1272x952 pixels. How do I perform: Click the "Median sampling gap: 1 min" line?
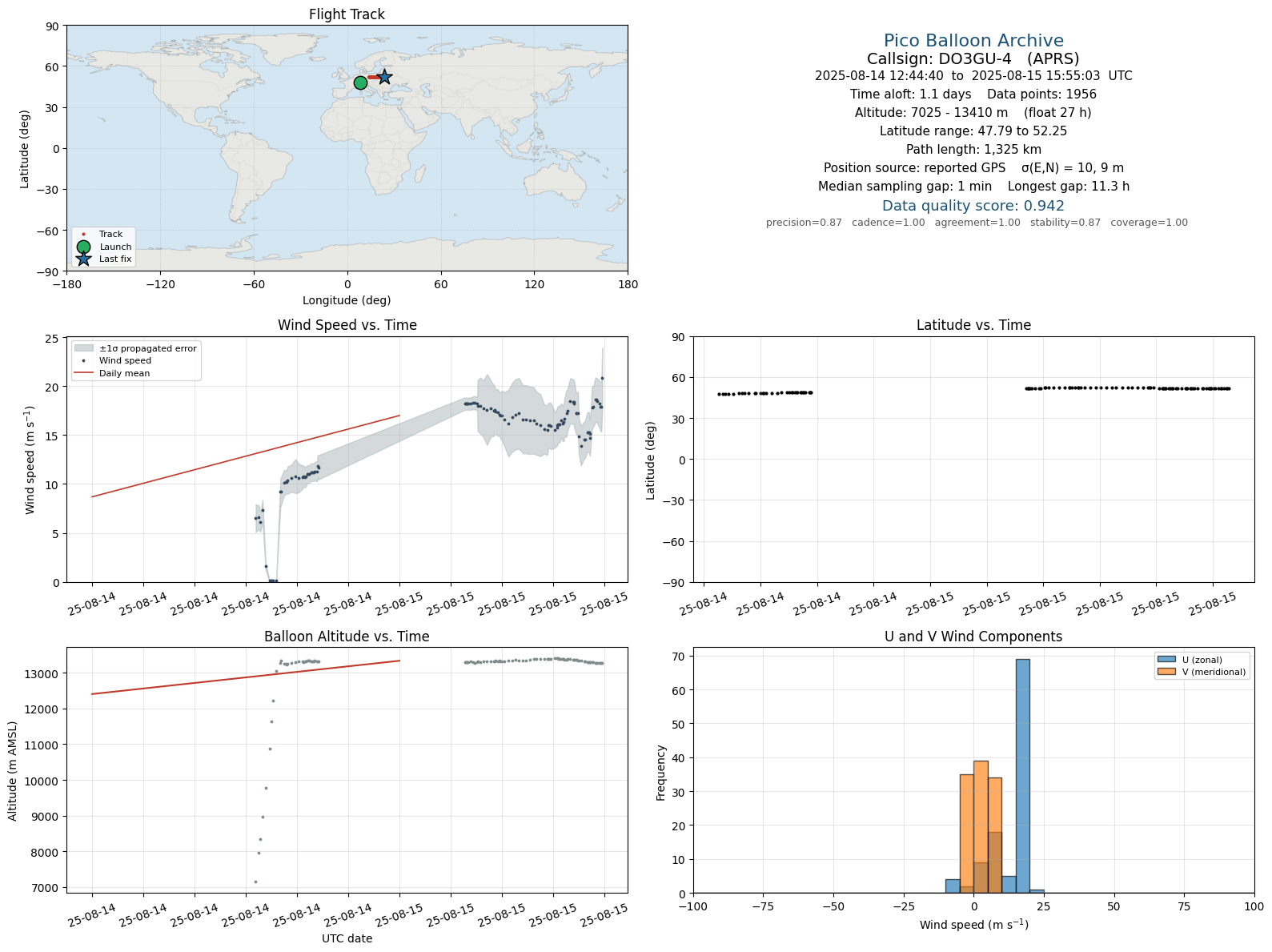point(973,187)
